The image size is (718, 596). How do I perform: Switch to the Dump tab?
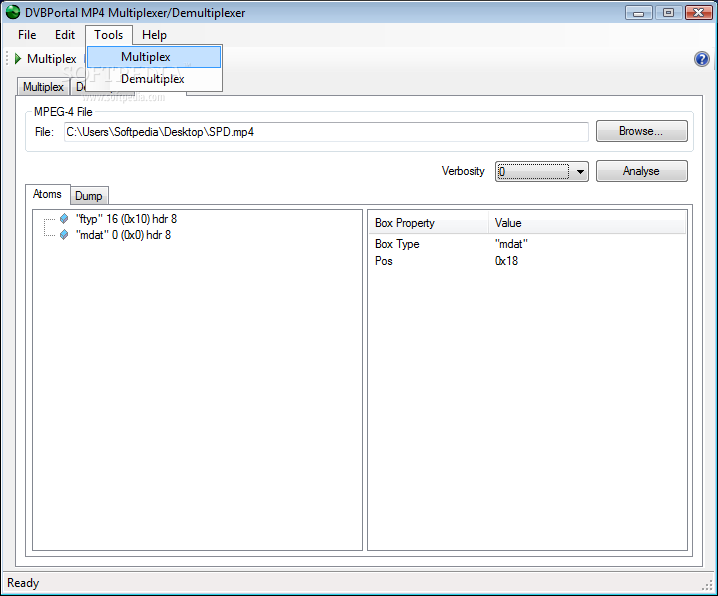(89, 196)
